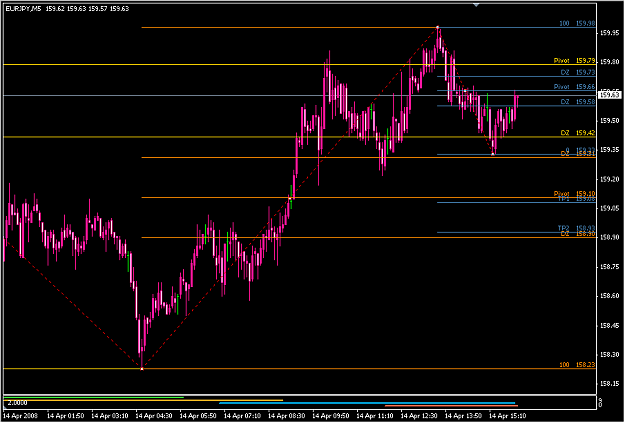Image resolution: width=625 pixels, height=423 pixels.
Task: Click the 2.0000 indicator subwindow value
Action: [x=16, y=403]
